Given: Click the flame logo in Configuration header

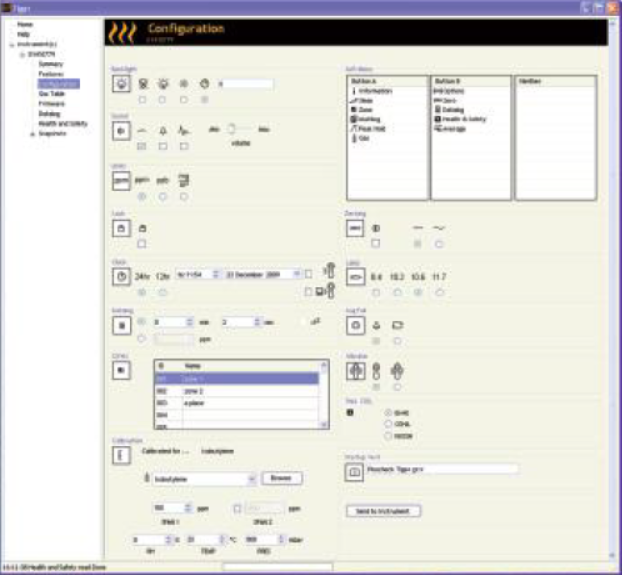Looking at the screenshot, I should [x=123, y=33].
